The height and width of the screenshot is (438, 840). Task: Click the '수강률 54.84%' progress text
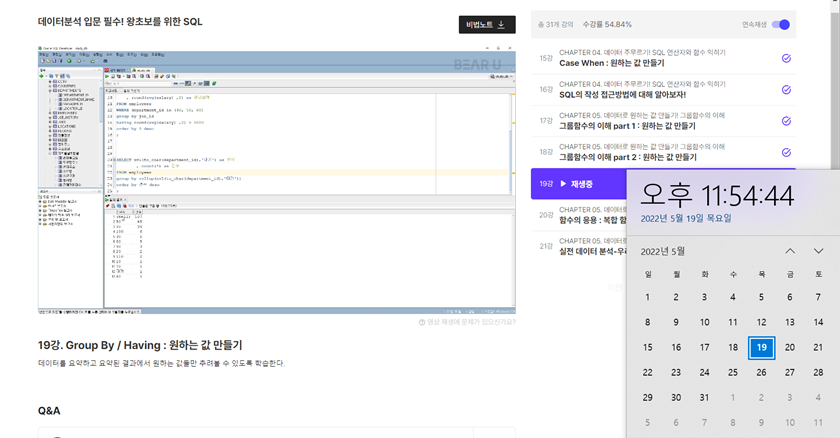[x=607, y=25]
